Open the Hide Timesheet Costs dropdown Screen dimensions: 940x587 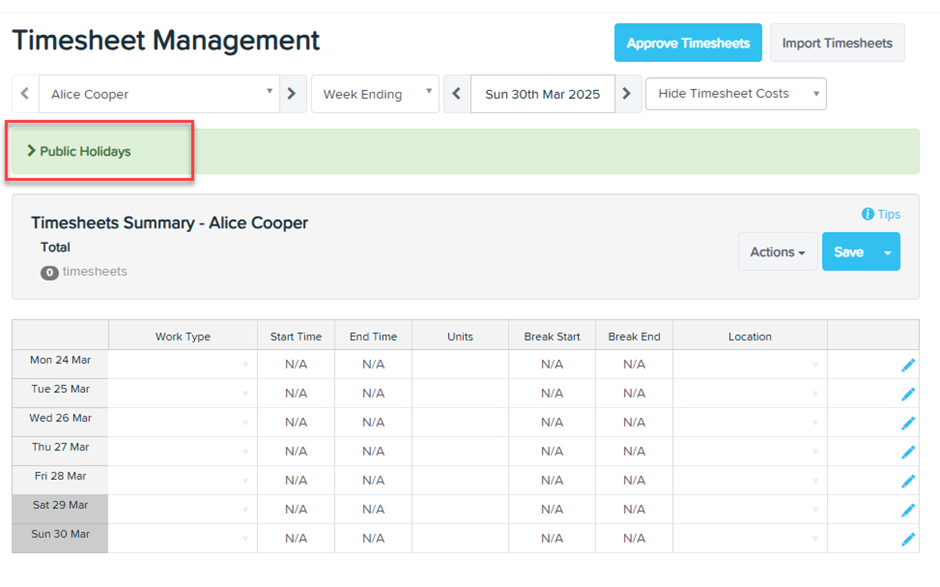[736, 94]
